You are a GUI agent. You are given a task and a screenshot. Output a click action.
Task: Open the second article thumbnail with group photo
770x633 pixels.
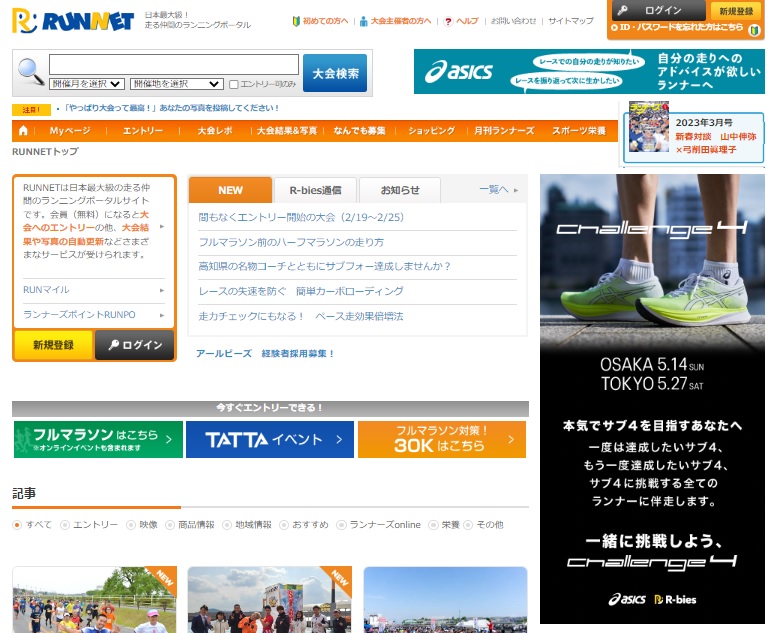(x=270, y=600)
